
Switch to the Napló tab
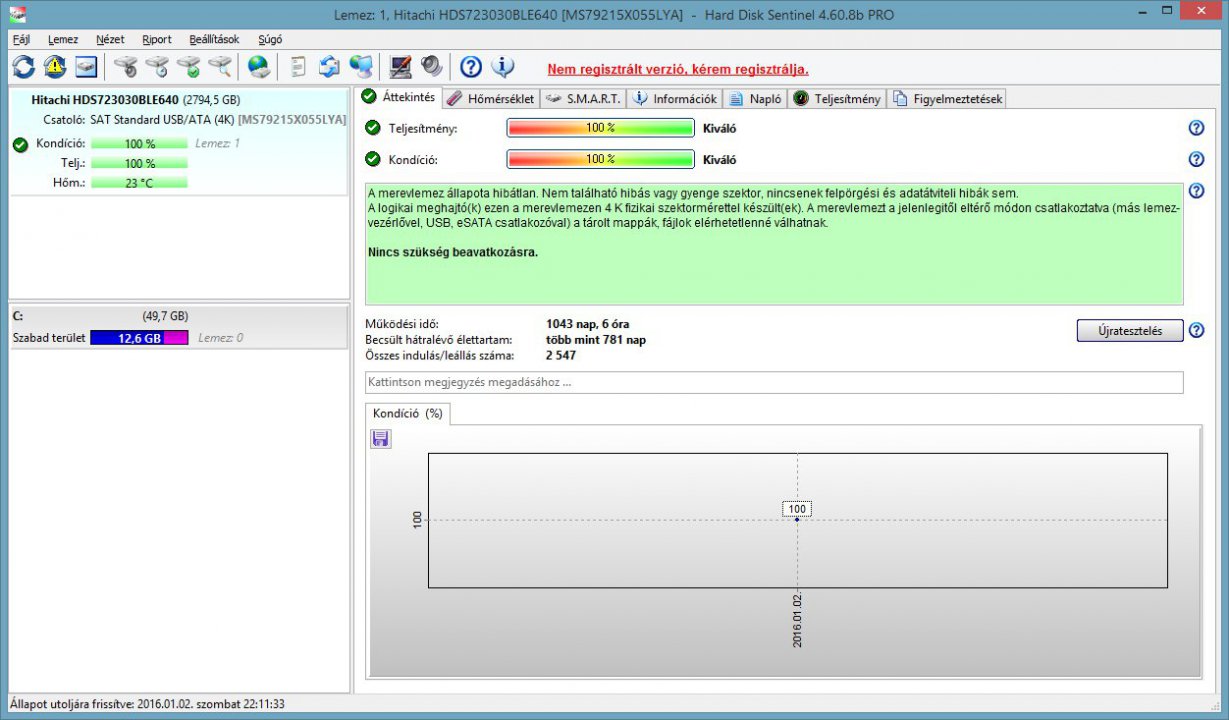click(755, 98)
